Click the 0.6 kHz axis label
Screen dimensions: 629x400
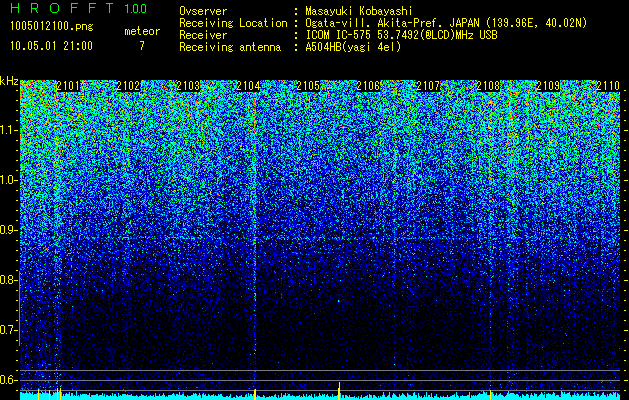[x=9, y=380]
